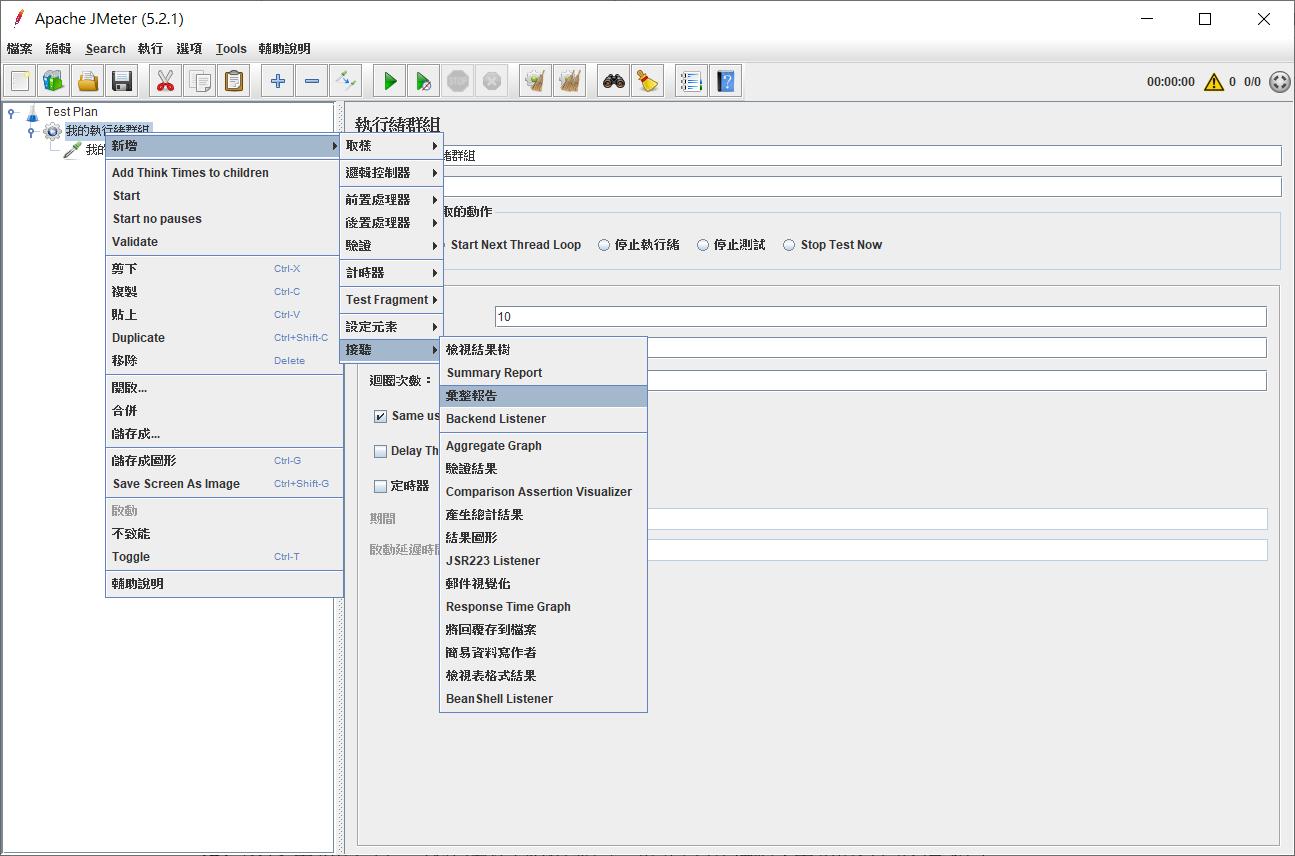
Task: Expand the Test Fragment submenu
Action: point(391,300)
